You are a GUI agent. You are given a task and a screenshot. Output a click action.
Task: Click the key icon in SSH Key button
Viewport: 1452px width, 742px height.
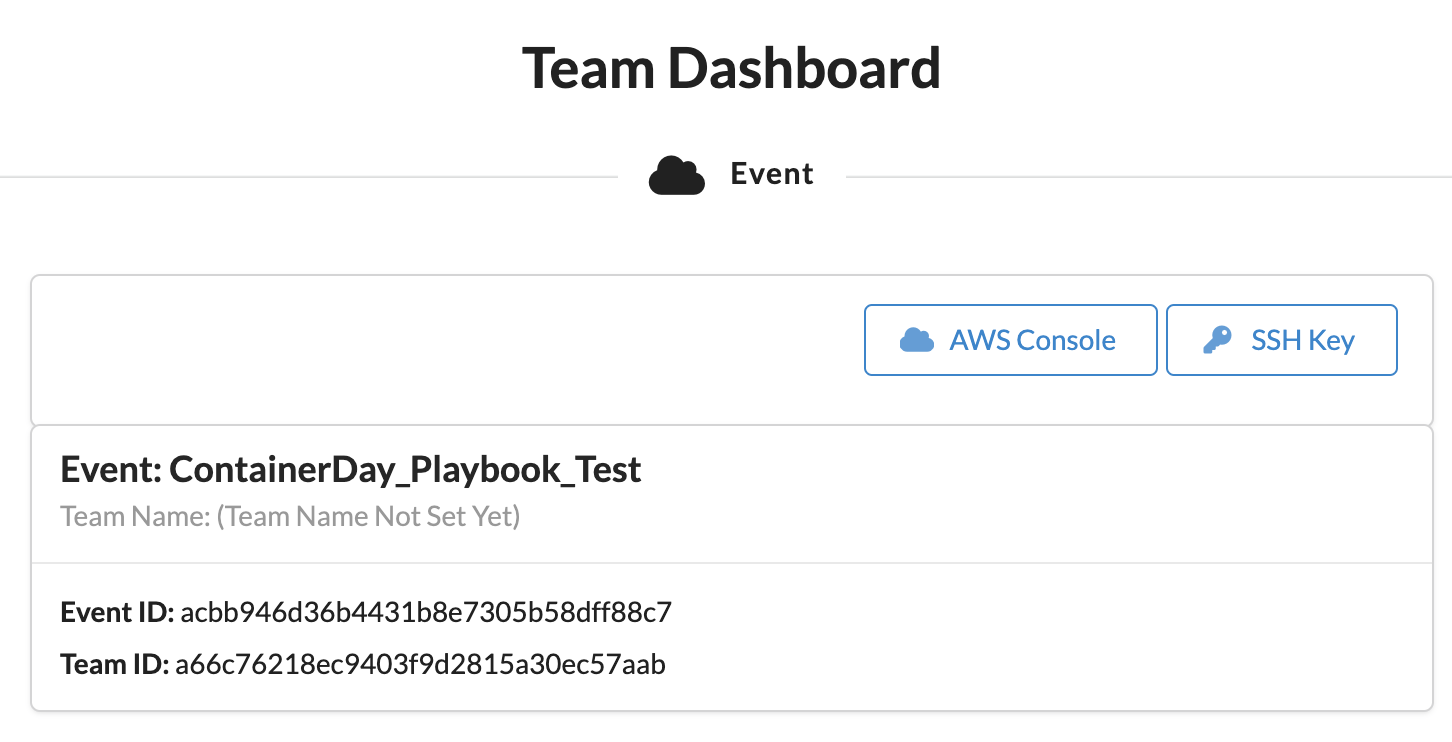(x=1217, y=340)
